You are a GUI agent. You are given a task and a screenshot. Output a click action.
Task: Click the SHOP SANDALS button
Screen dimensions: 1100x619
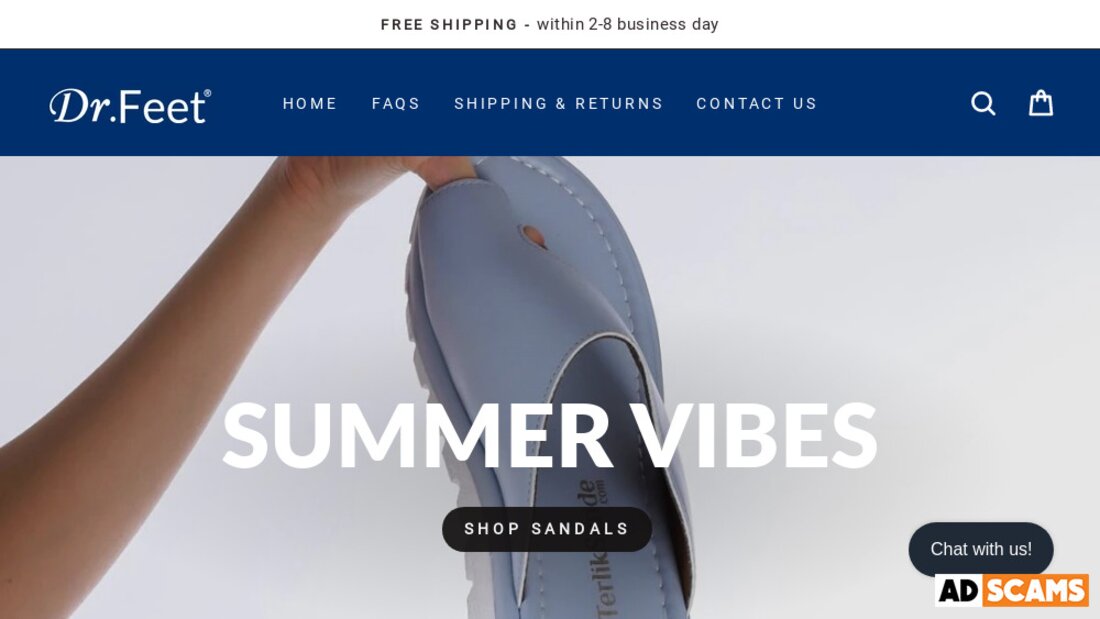(546, 528)
